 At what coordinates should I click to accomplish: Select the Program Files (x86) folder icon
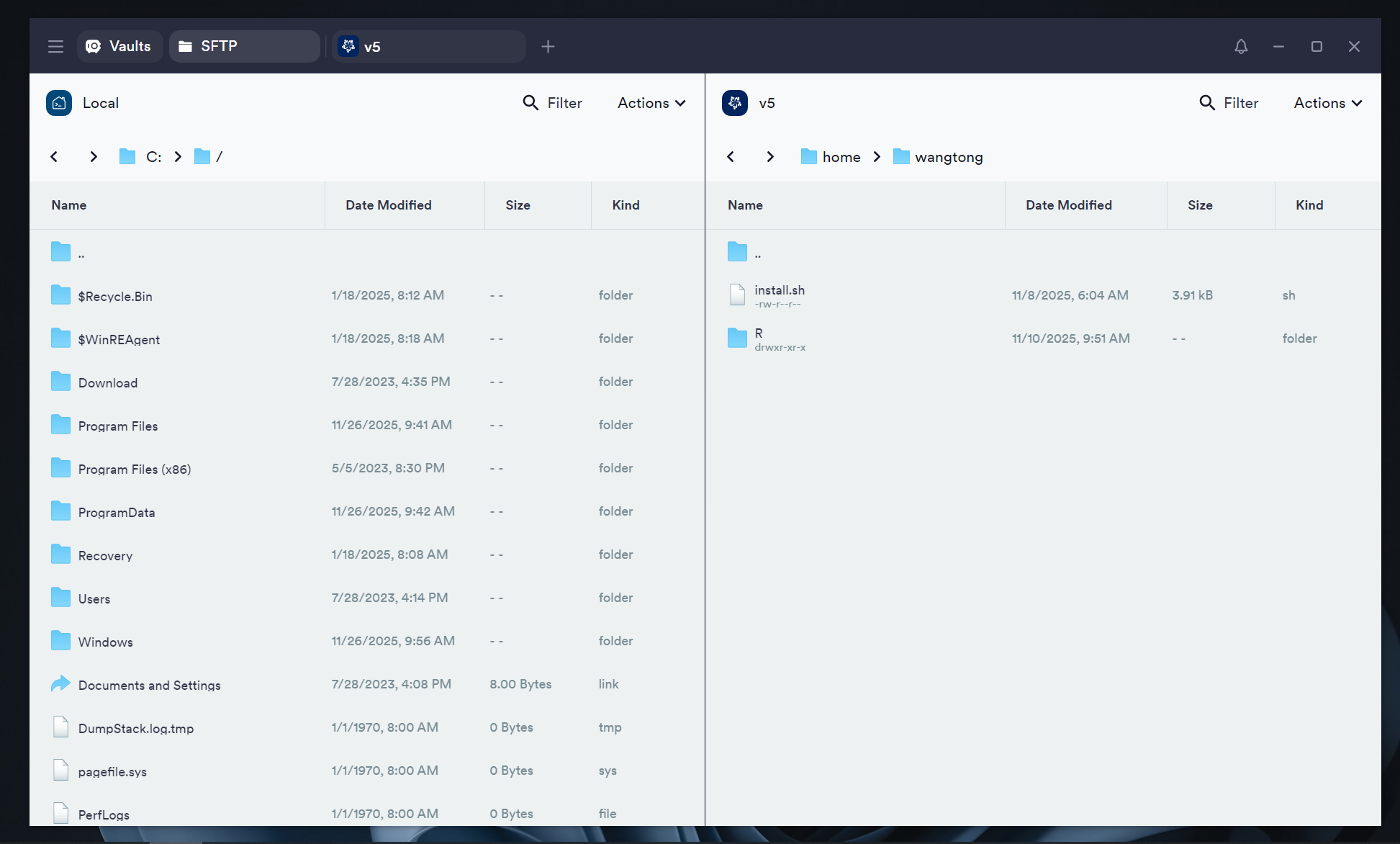pyautogui.click(x=61, y=468)
